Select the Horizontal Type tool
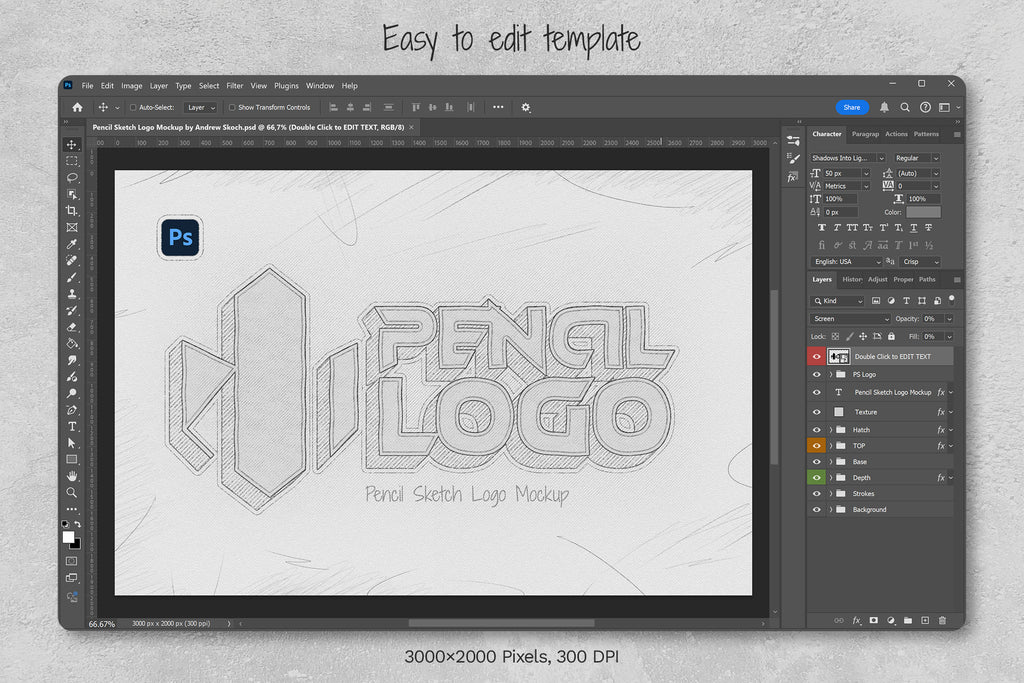Image resolution: width=1024 pixels, height=683 pixels. (x=72, y=426)
